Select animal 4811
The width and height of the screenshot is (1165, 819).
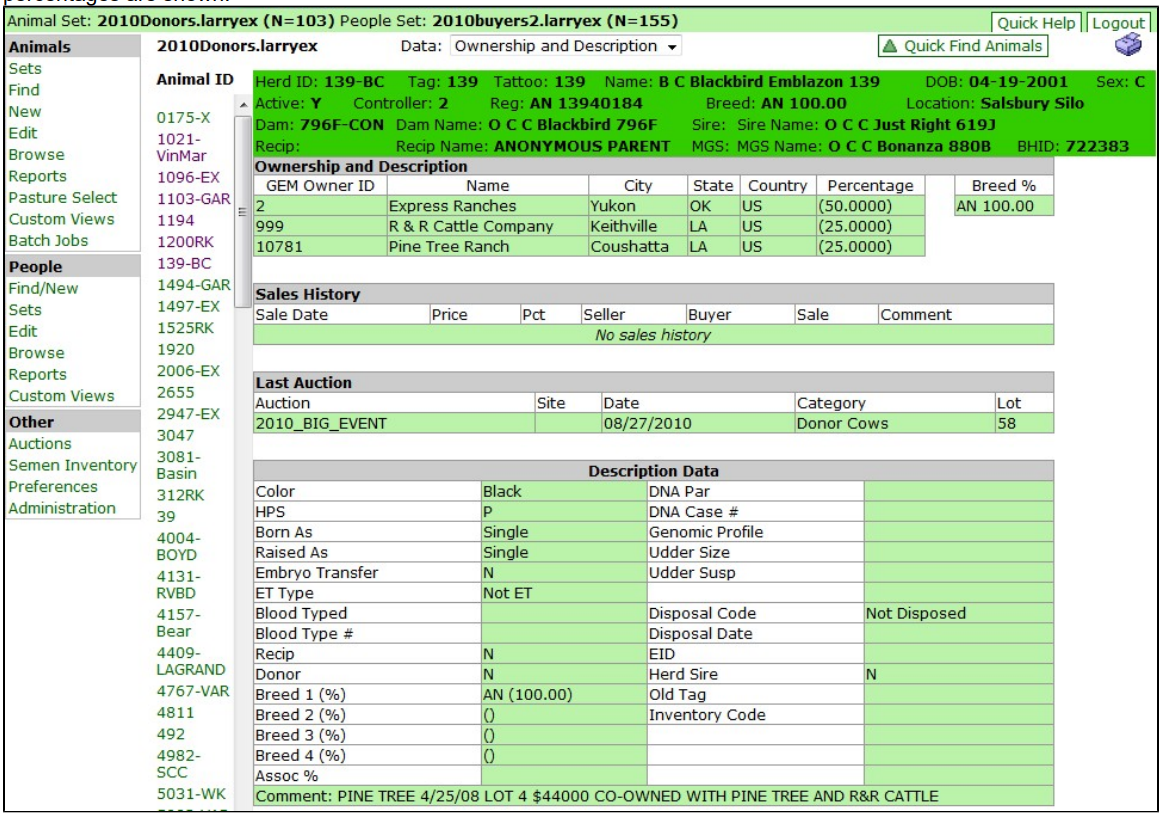pyautogui.click(x=175, y=713)
